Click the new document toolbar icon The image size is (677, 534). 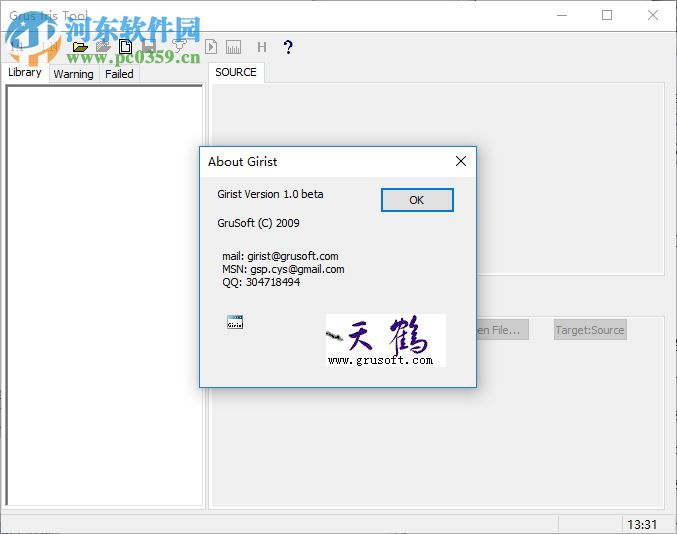pos(126,47)
